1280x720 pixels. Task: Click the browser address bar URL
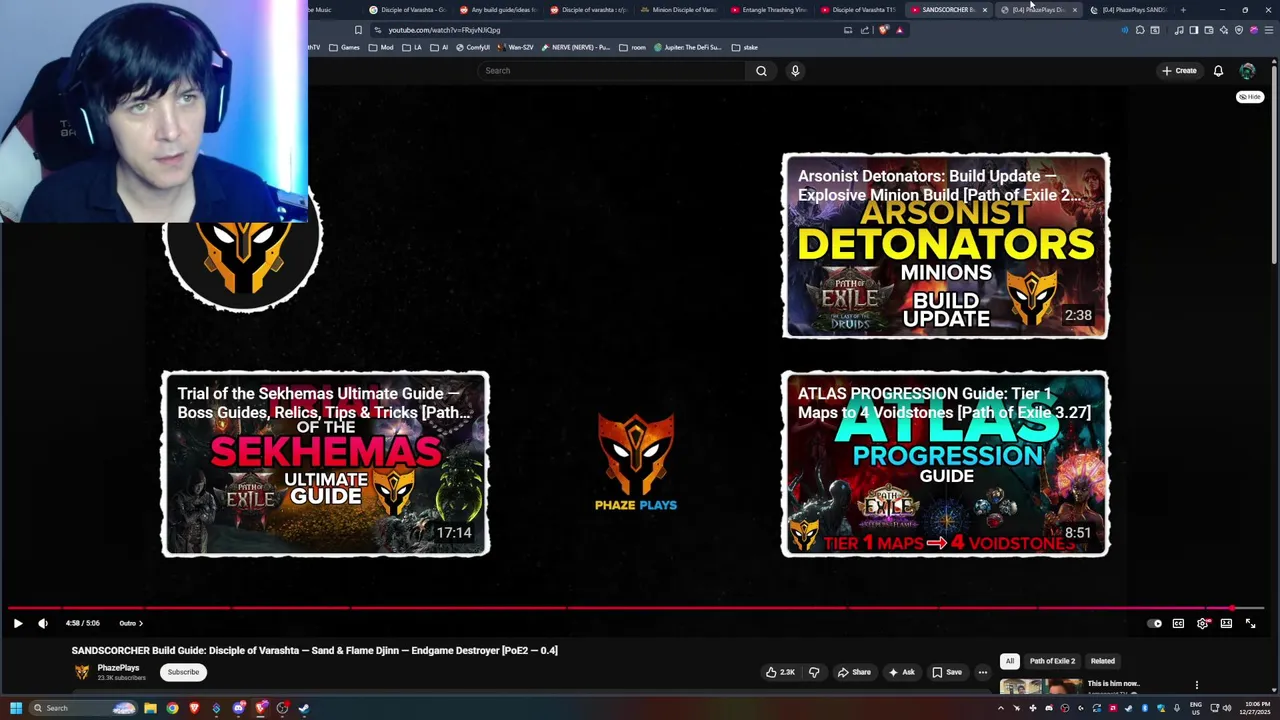pyautogui.click(x=444, y=30)
